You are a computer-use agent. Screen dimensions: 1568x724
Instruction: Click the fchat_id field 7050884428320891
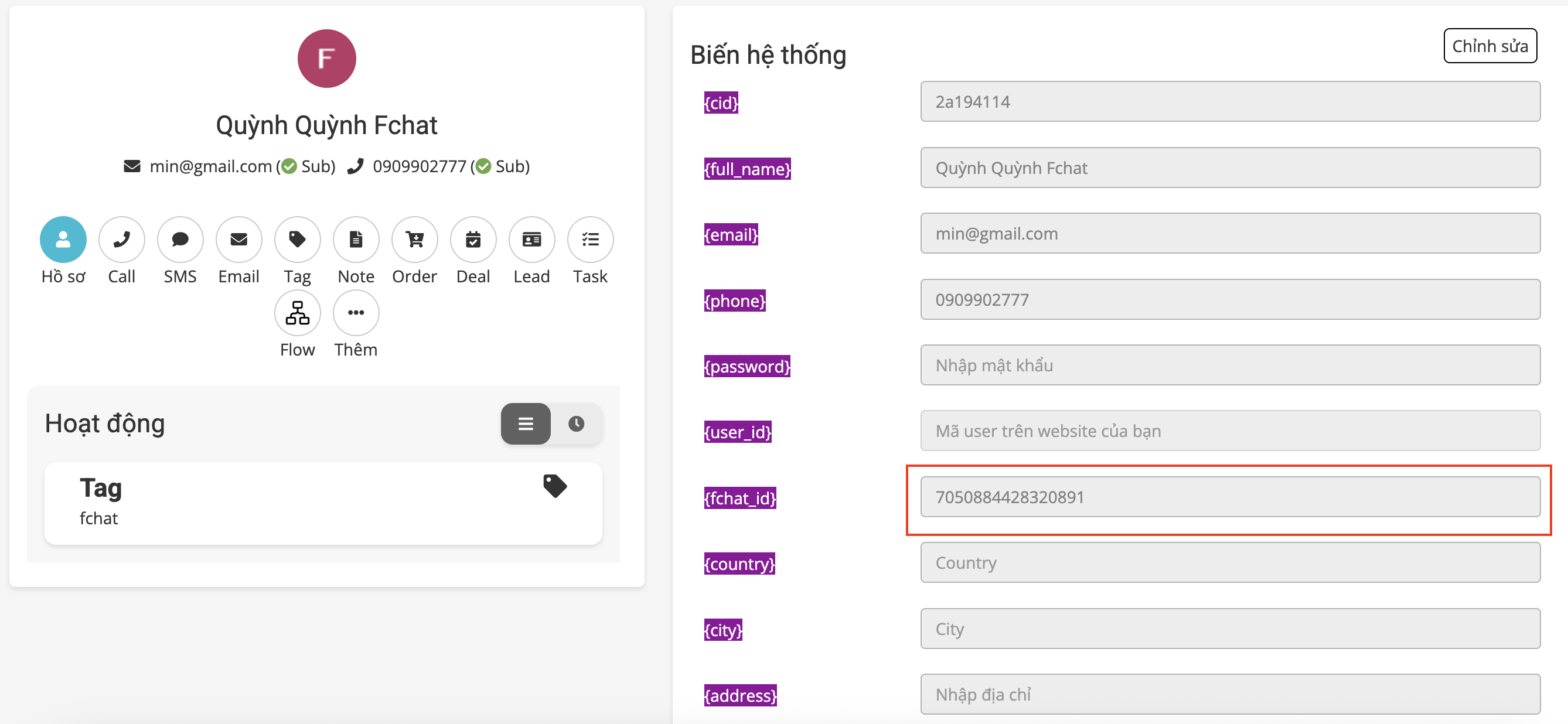(x=1230, y=497)
